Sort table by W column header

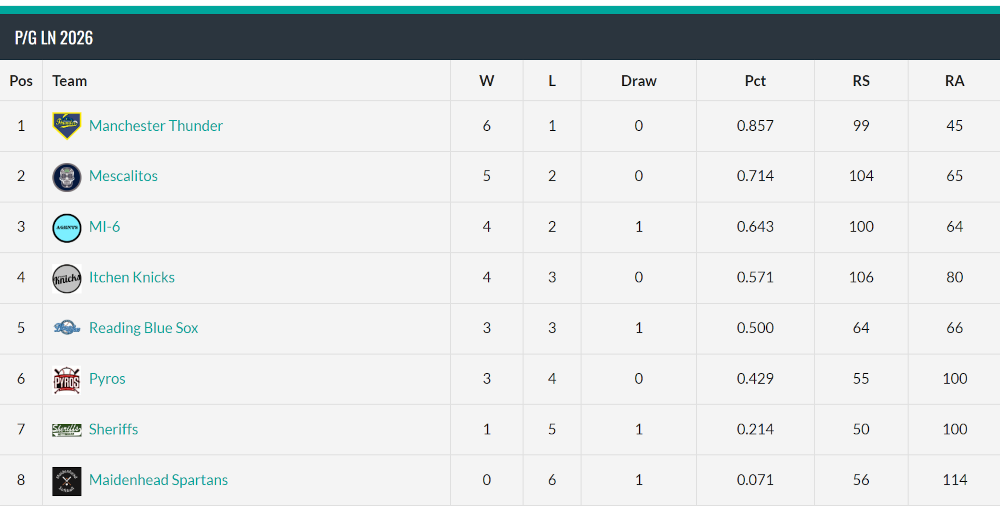click(487, 80)
